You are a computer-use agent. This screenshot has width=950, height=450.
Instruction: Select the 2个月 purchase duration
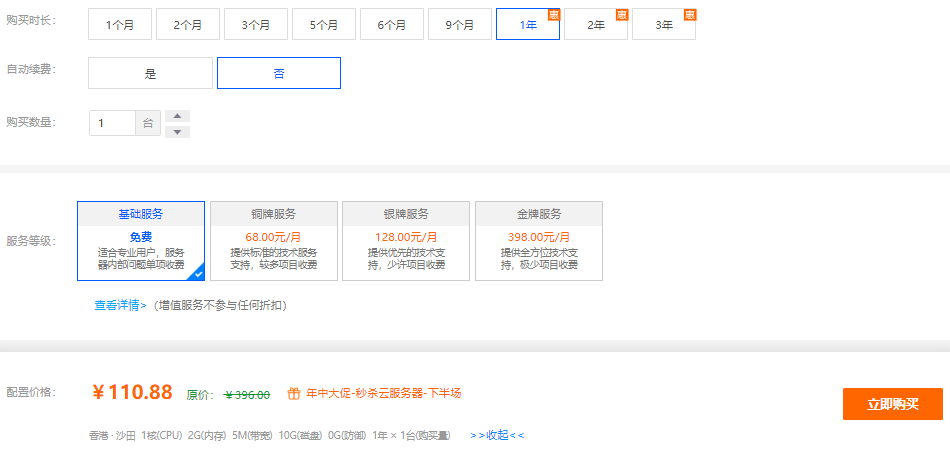(188, 25)
